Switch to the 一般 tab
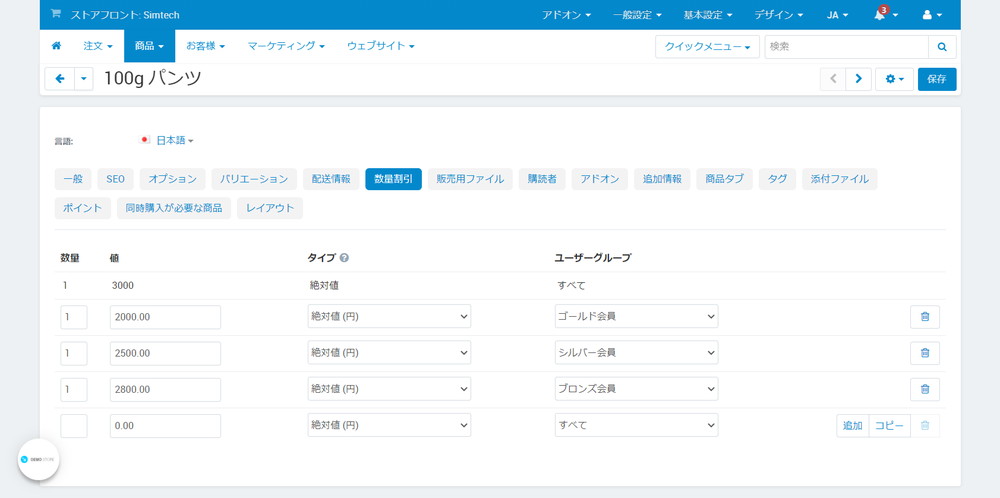Image resolution: width=1000 pixels, height=498 pixels. [73, 179]
